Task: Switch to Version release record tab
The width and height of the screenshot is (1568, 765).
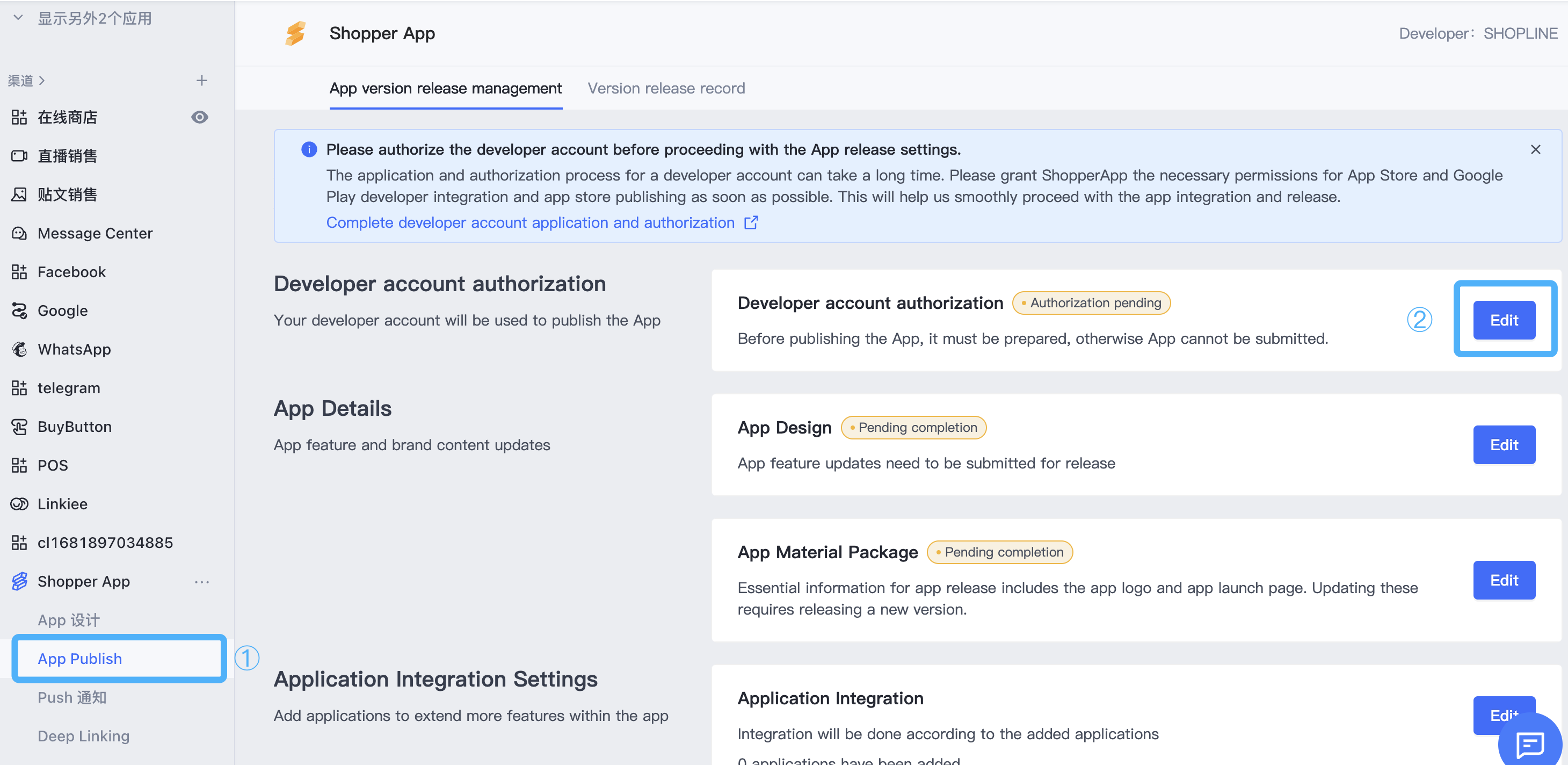Action: tap(666, 88)
